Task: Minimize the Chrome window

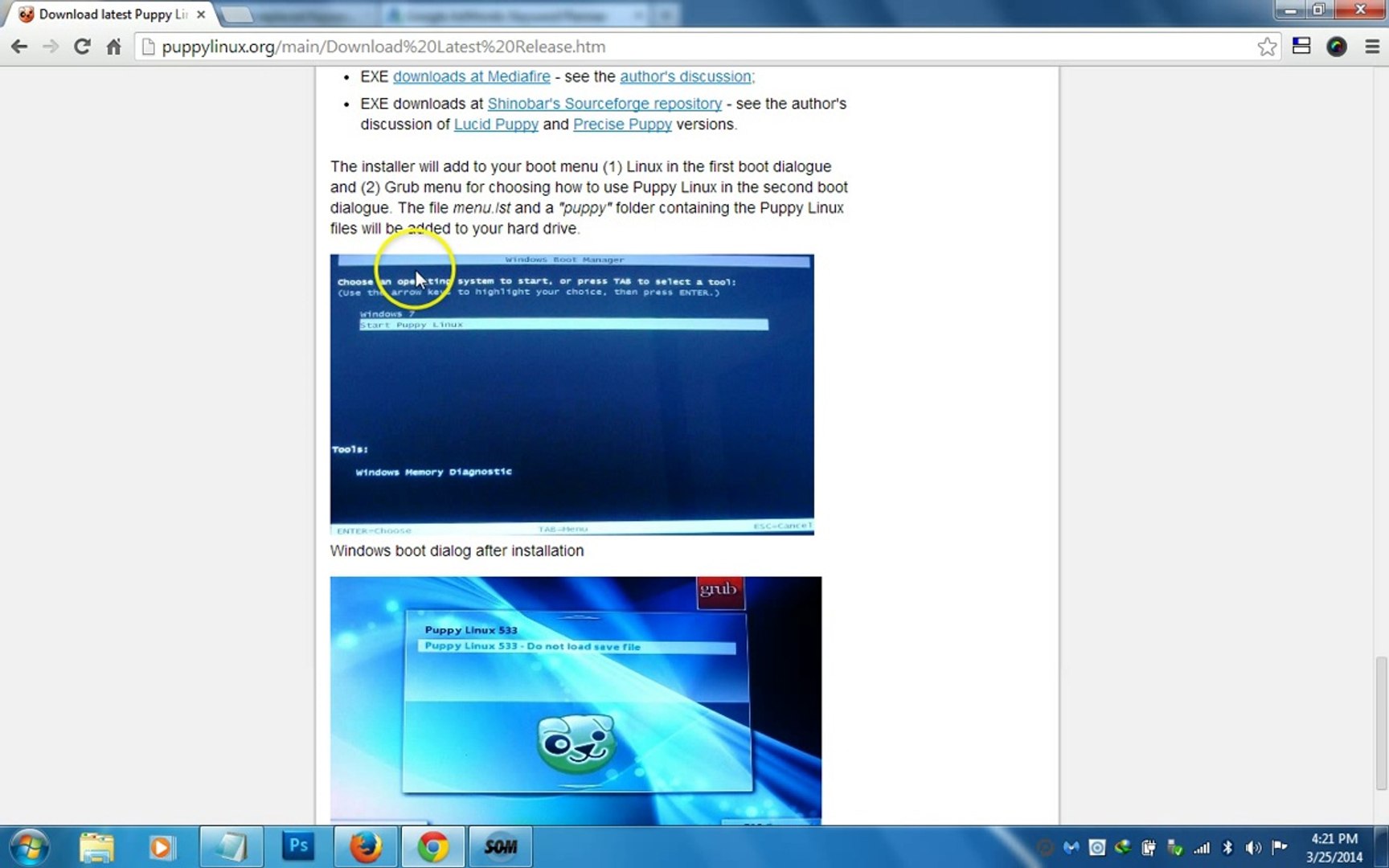Action: coord(1290,10)
